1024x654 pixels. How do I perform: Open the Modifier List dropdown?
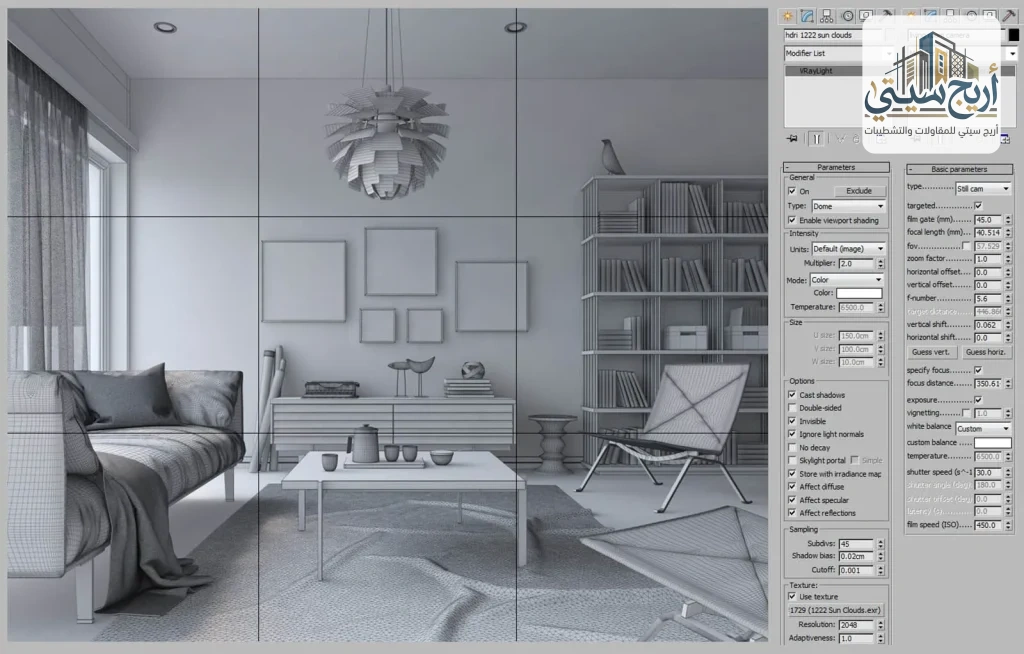(x=836, y=53)
